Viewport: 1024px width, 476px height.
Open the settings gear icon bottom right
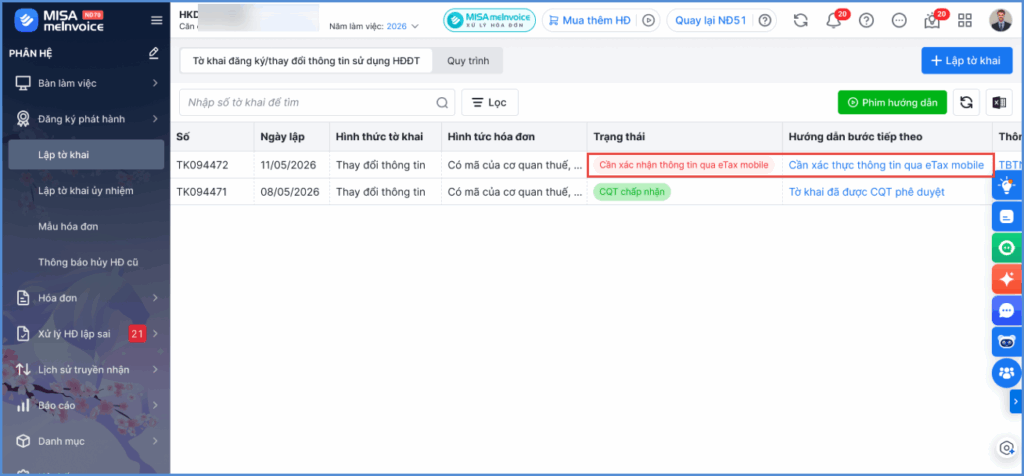(1007, 448)
